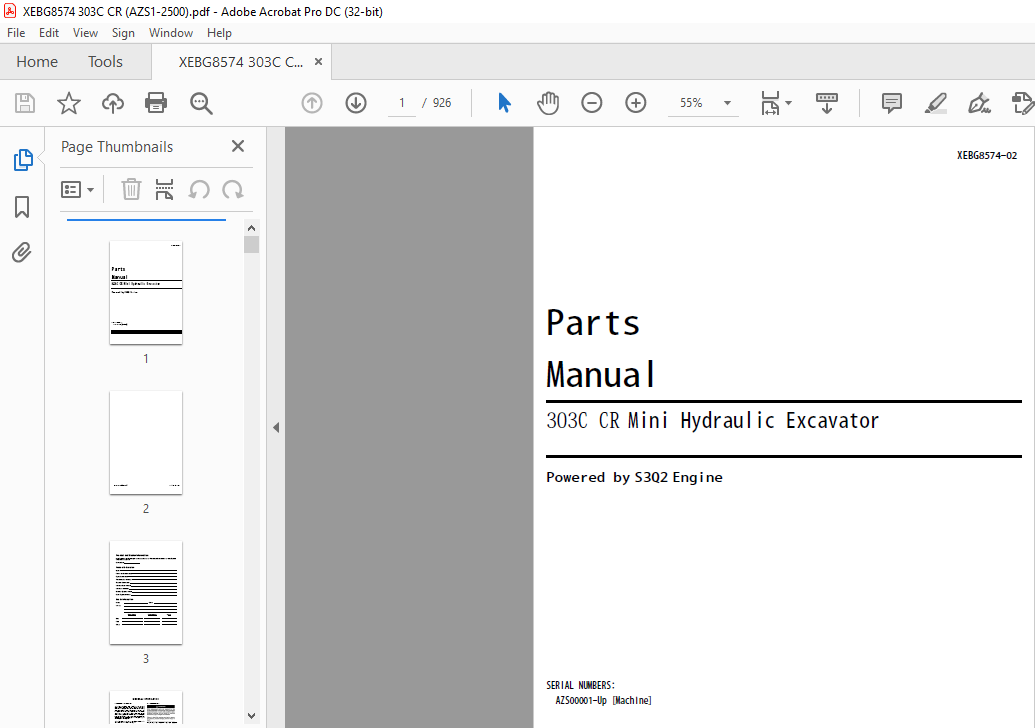This screenshot has height=728, width=1035.
Task: Switch to the Tools tab
Action: [106, 62]
